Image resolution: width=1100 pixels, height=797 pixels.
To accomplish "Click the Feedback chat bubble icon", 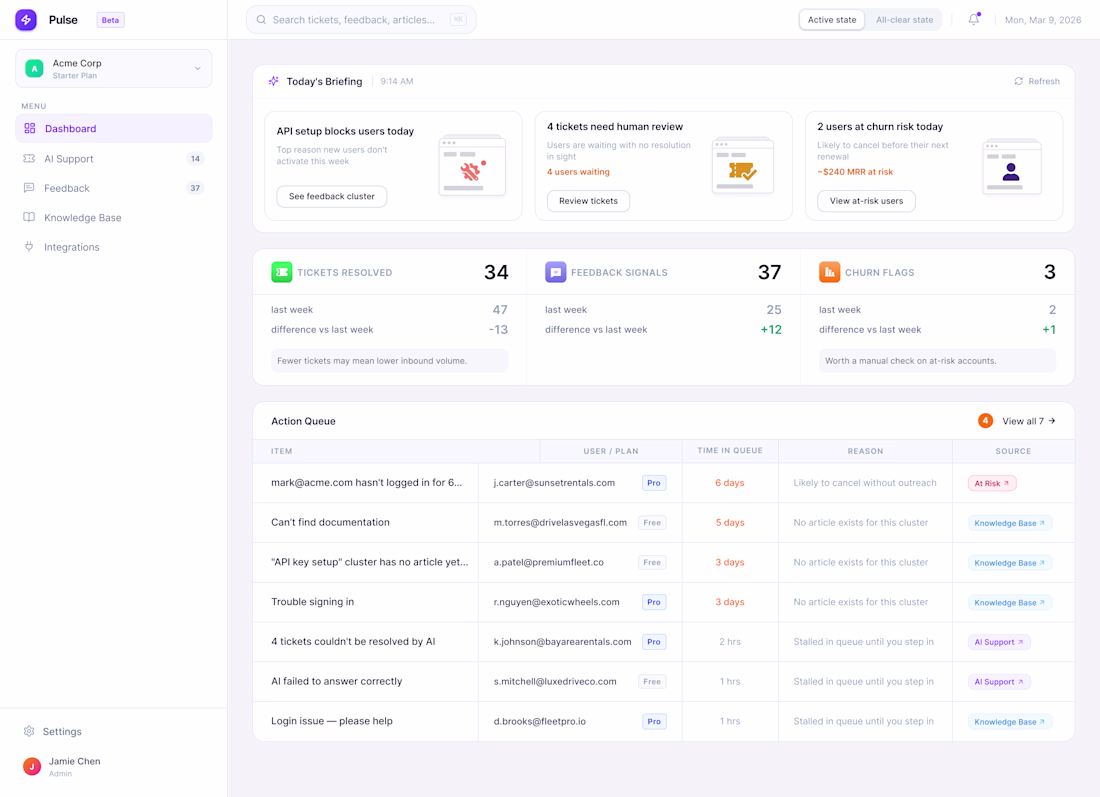I will pos(29,188).
